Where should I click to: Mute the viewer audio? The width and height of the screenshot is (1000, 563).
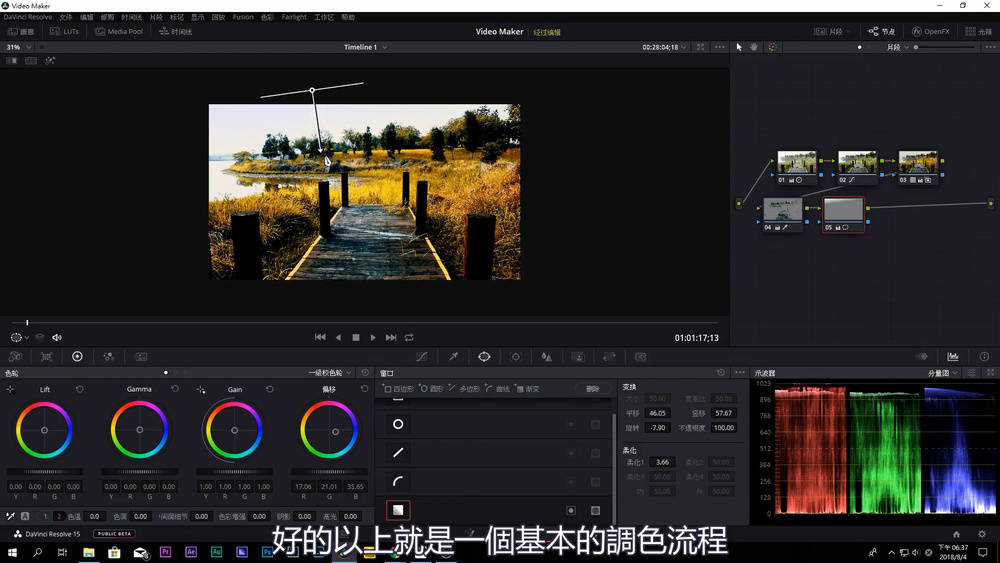[57, 338]
